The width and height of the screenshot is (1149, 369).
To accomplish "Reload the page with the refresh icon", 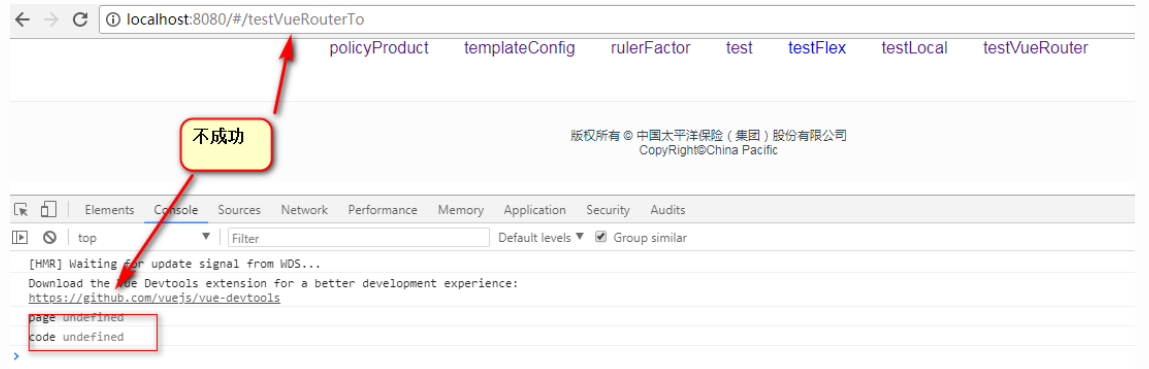I will coord(80,19).
